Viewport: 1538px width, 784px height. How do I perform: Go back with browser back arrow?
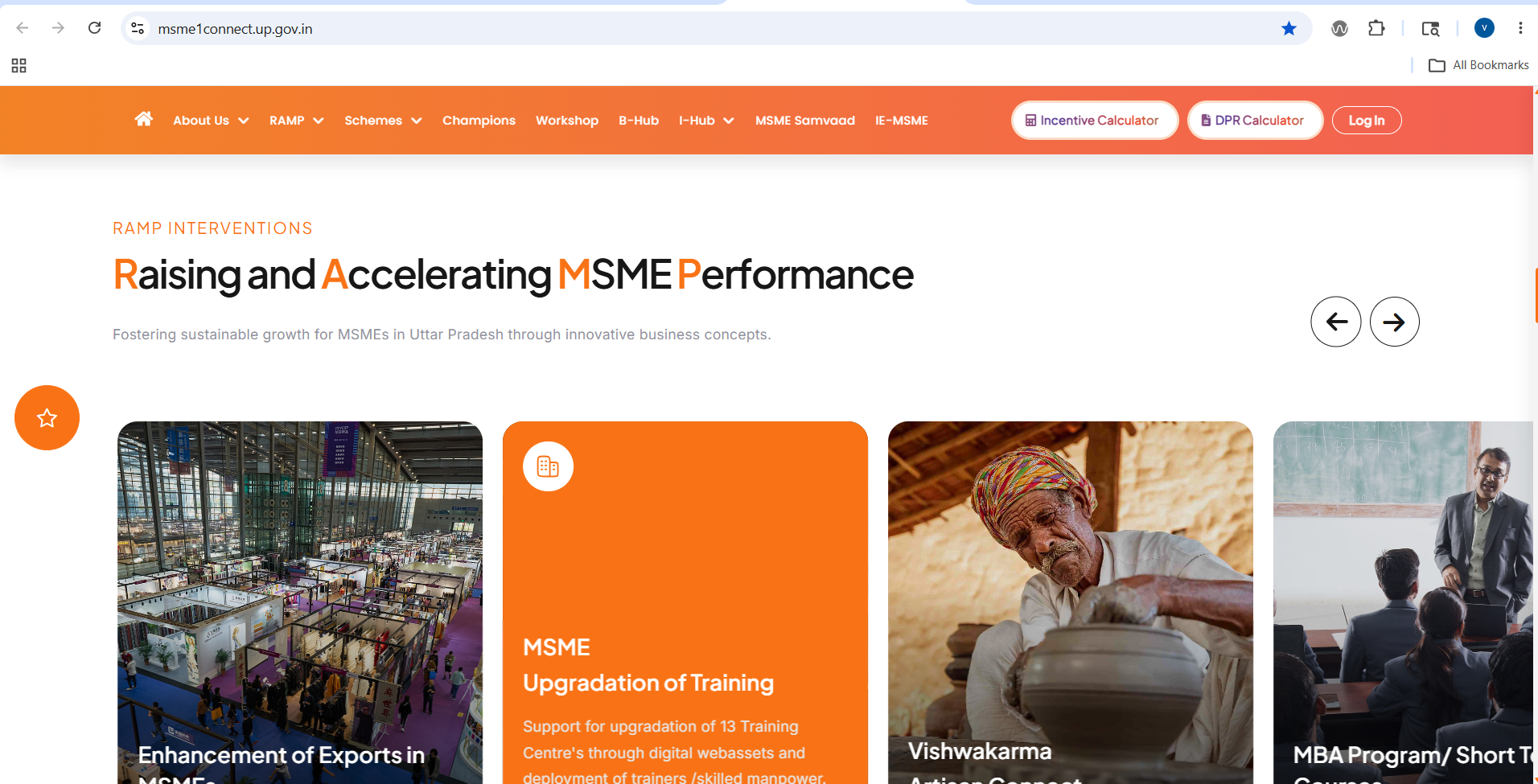coord(23,28)
